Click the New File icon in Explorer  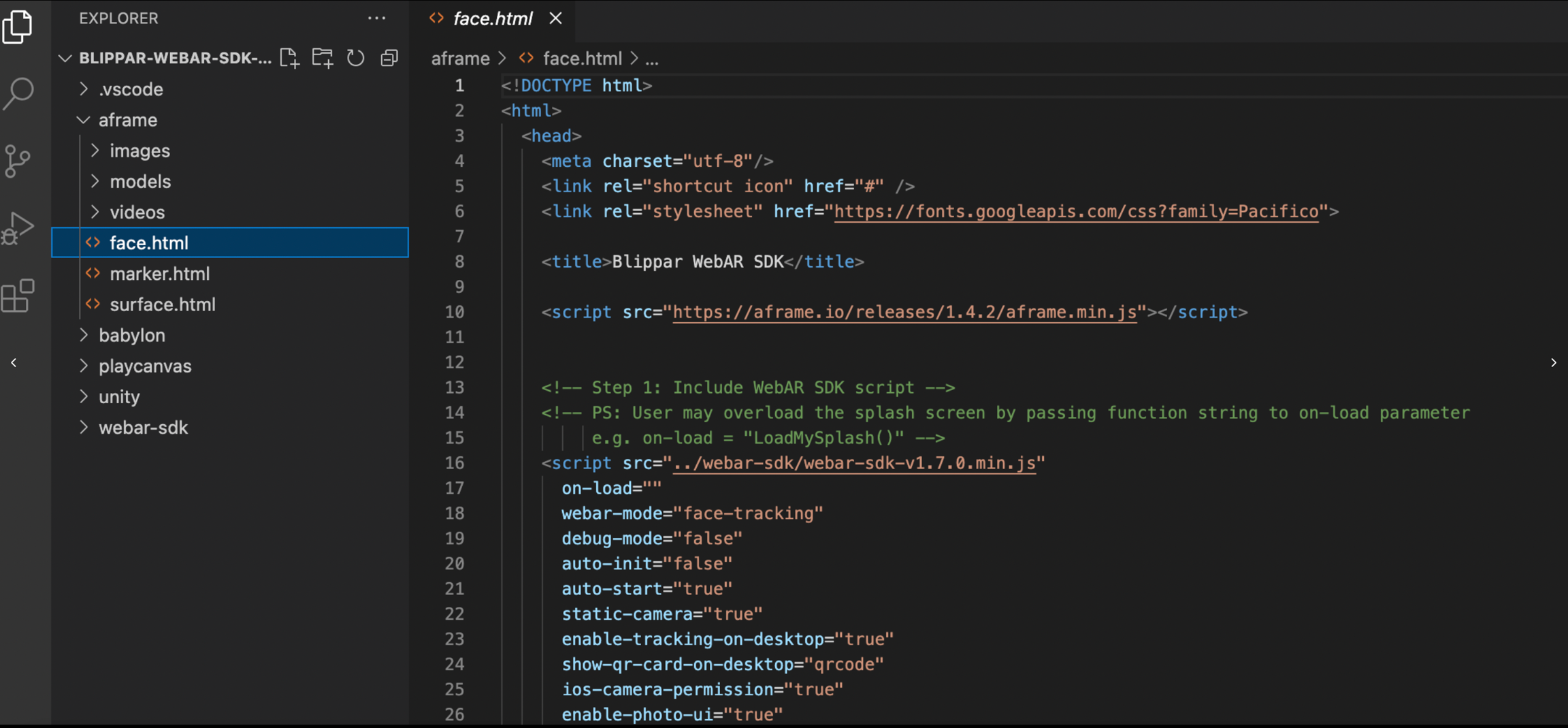(289, 59)
